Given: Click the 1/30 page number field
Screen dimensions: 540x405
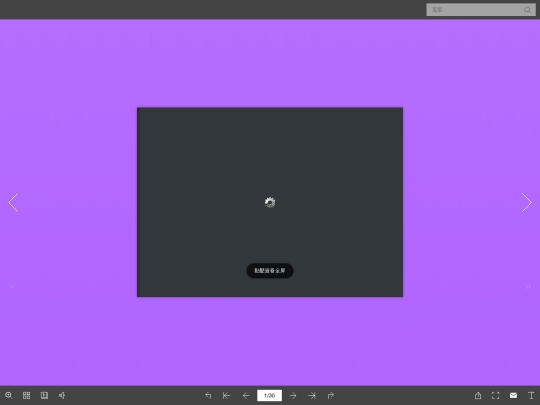Looking at the screenshot, I should coord(269,395).
